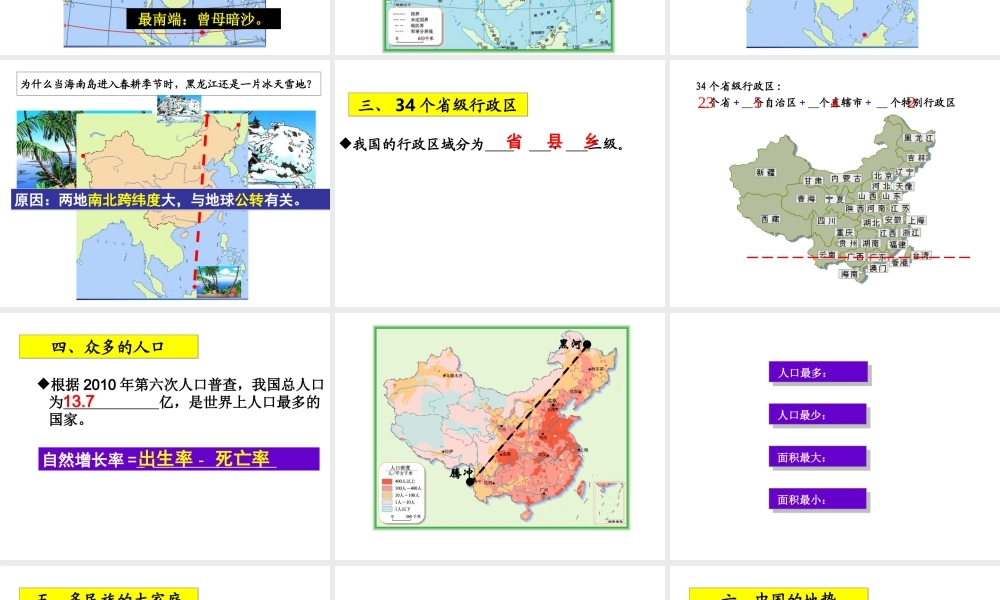The width and height of the screenshot is (1000, 600).
Task: Click the '青海' label on the province map
Action: pyautogui.click(x=806, y=198)
